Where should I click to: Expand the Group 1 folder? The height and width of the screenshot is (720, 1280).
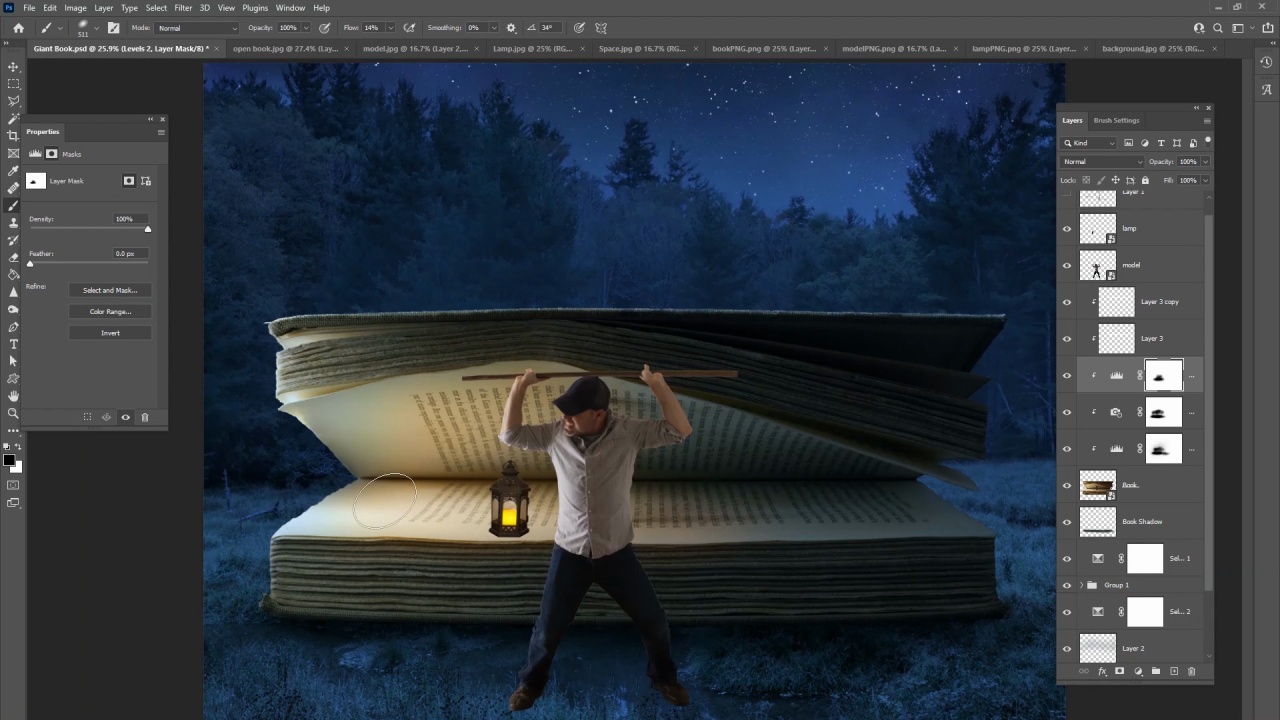click(x=1080, y=585)
